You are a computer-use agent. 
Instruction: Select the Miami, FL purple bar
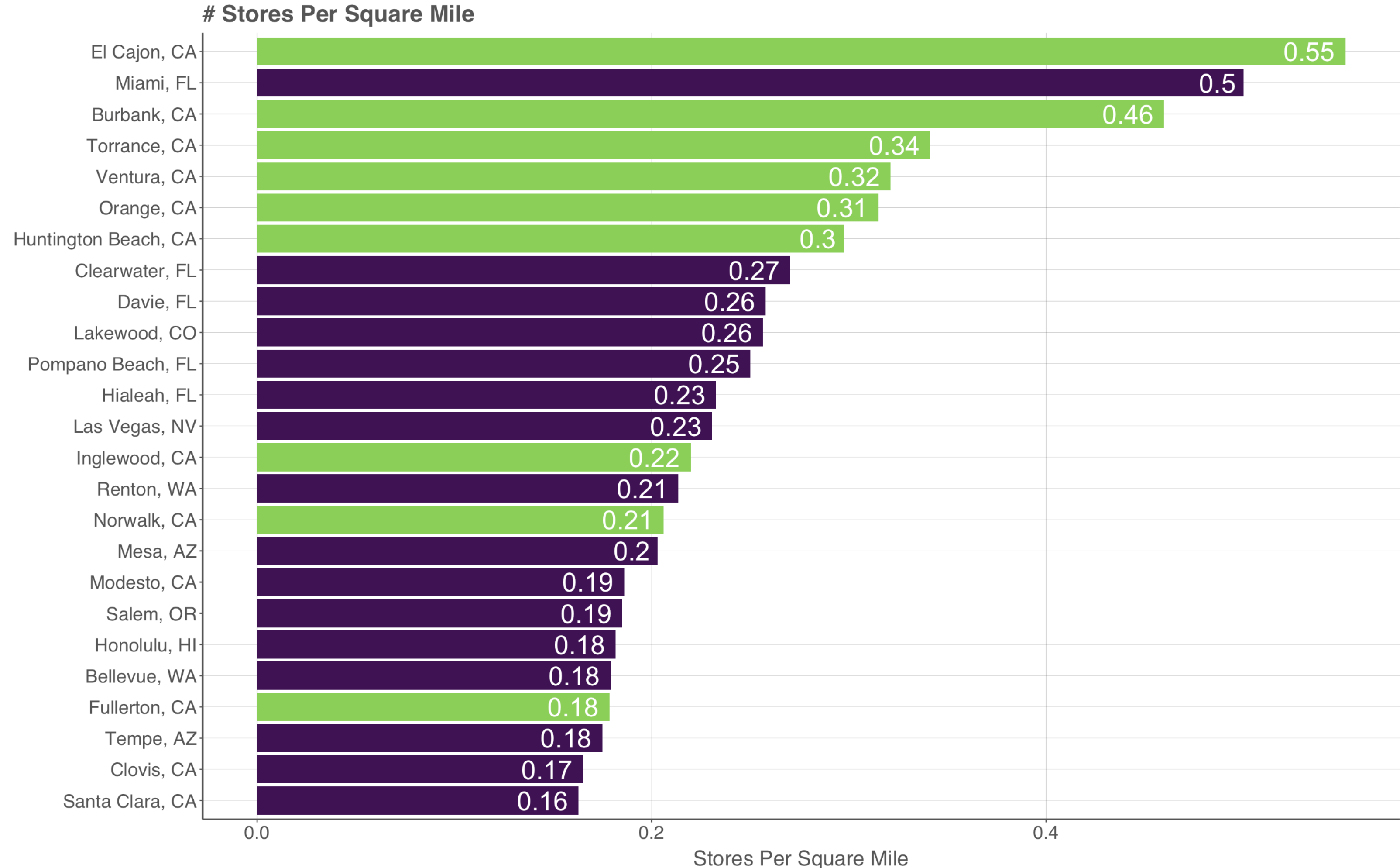tap(749, 83)
